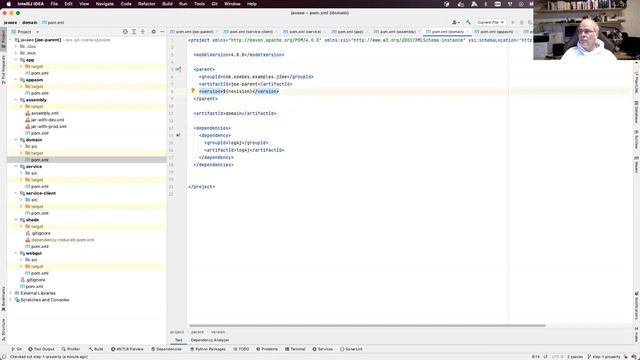Collapse the shade module node
The image size is (640, 360).
coord(16,220)
